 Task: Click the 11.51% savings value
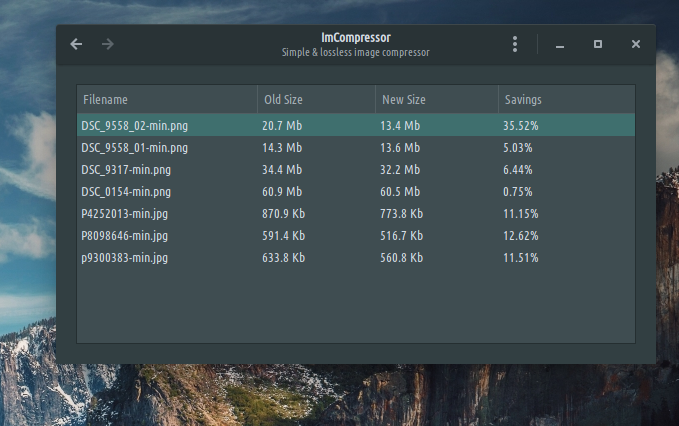point(521,258)
